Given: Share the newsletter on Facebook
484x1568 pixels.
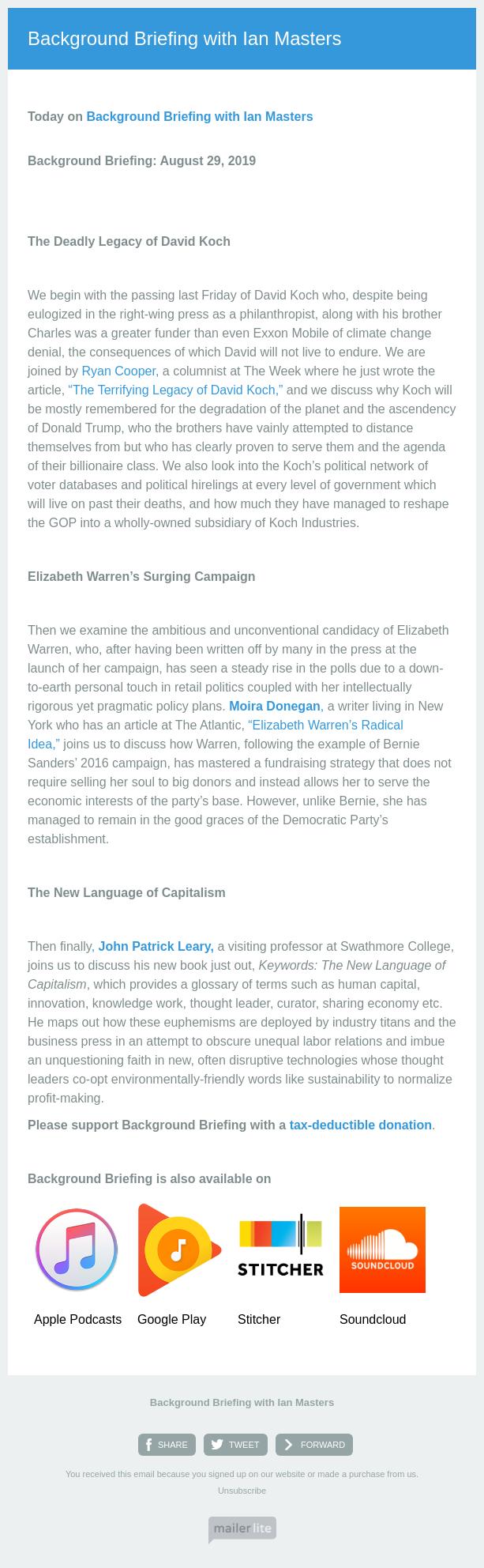Looking at the screenshot, I should (167, 1445).
